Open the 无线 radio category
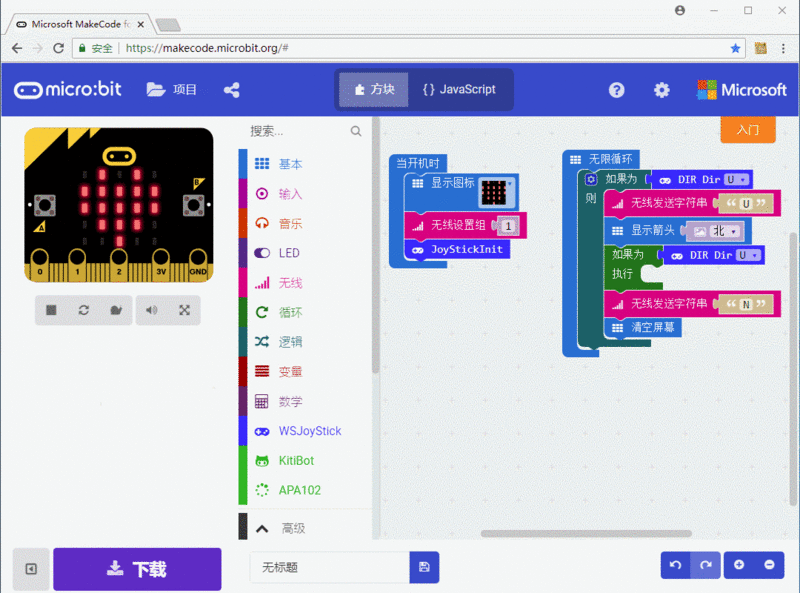800x593 pixels. (305, 283)
